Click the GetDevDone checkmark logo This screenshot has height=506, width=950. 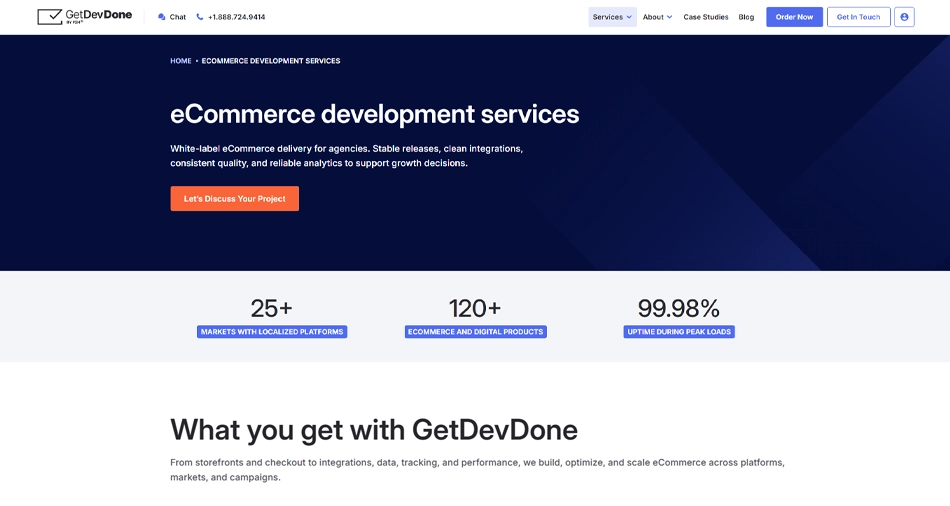click(84, 16)
